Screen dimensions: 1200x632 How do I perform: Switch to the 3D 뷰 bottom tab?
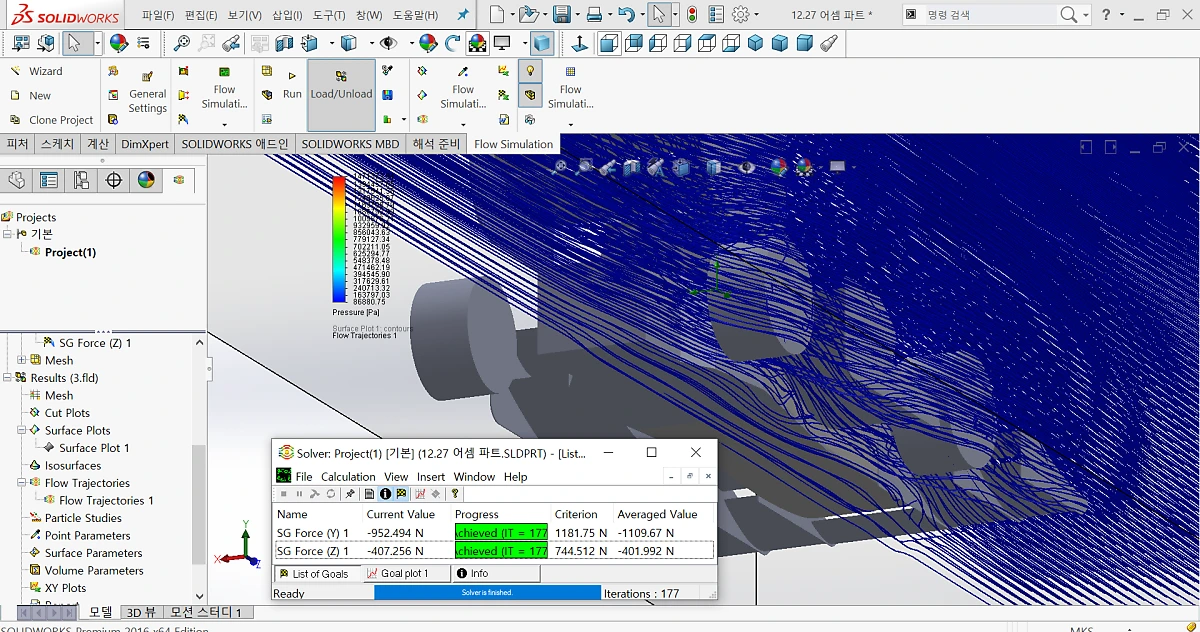pos(141,612)
